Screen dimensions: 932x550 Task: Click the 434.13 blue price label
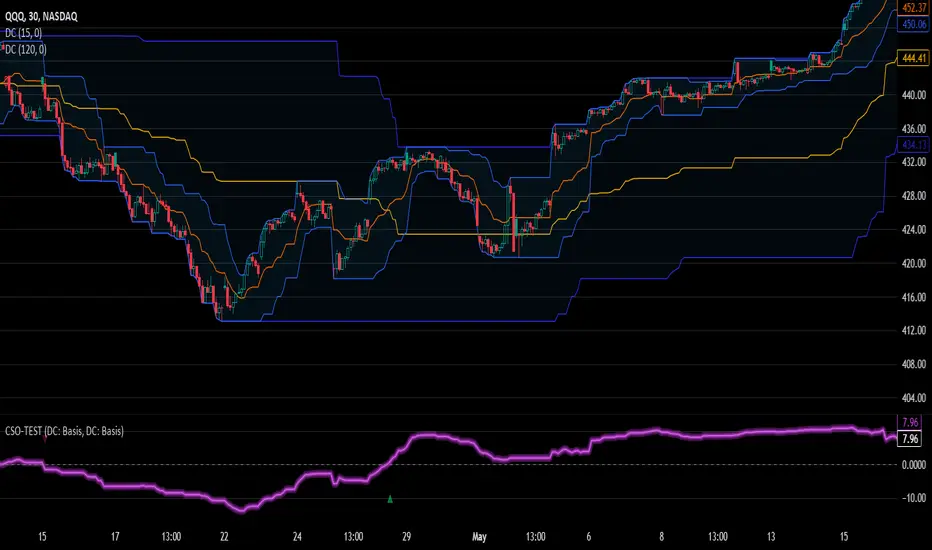pyautogui.click(x=914, y=144)
